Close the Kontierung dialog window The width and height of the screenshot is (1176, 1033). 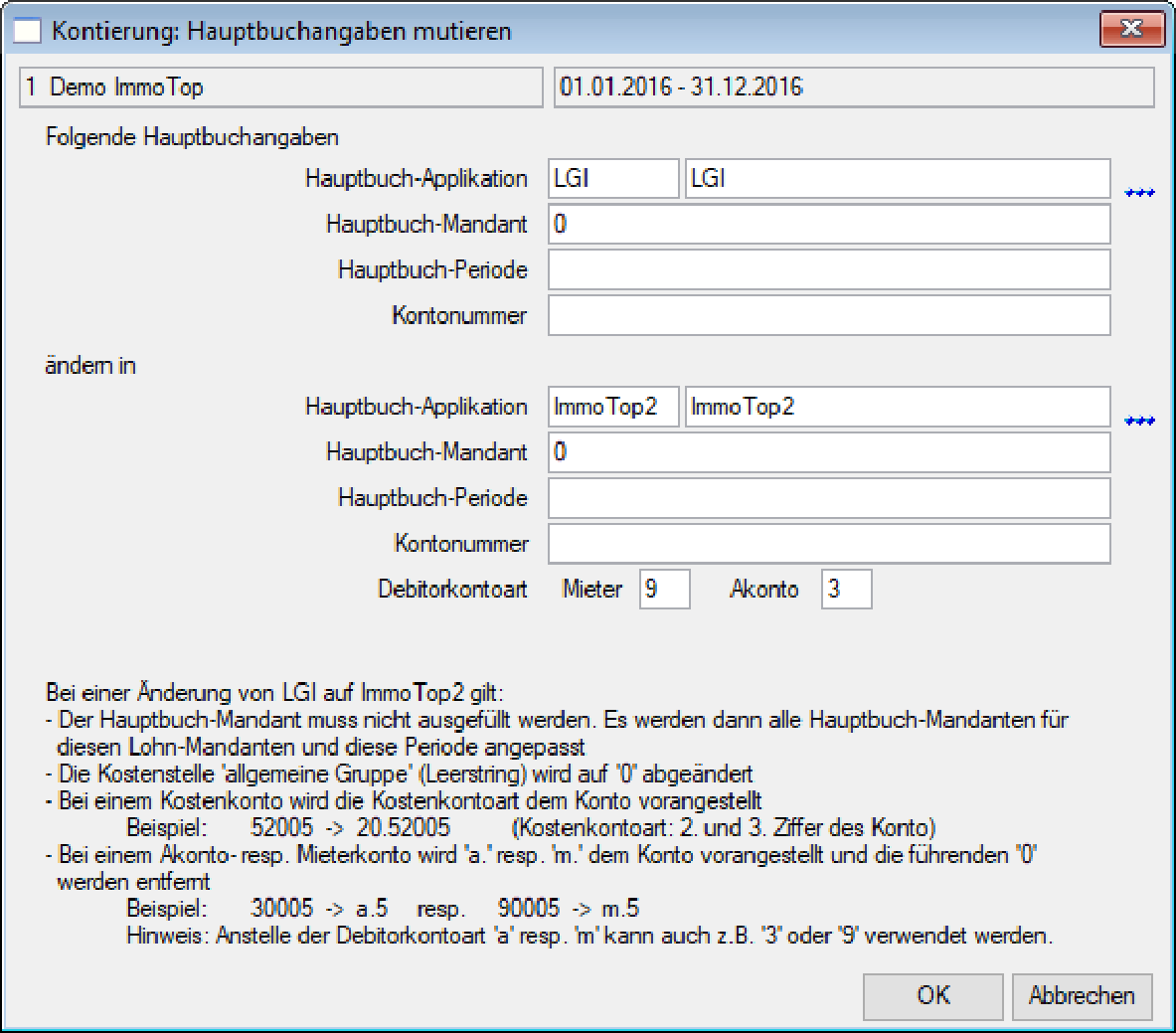click(x=1131, y=29)
